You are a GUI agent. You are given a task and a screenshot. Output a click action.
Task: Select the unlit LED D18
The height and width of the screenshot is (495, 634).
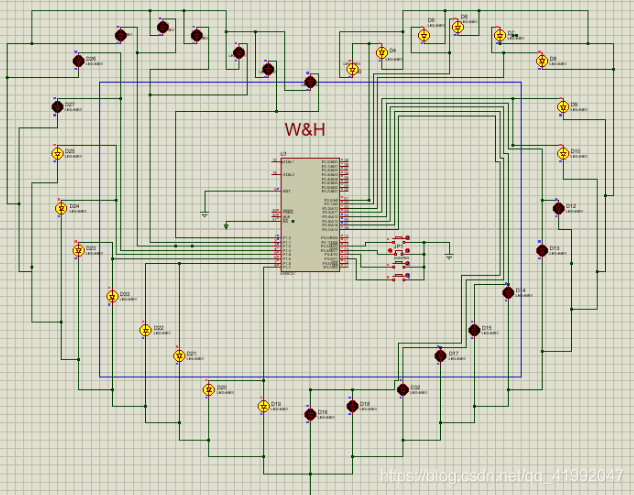tap(352, 406)
